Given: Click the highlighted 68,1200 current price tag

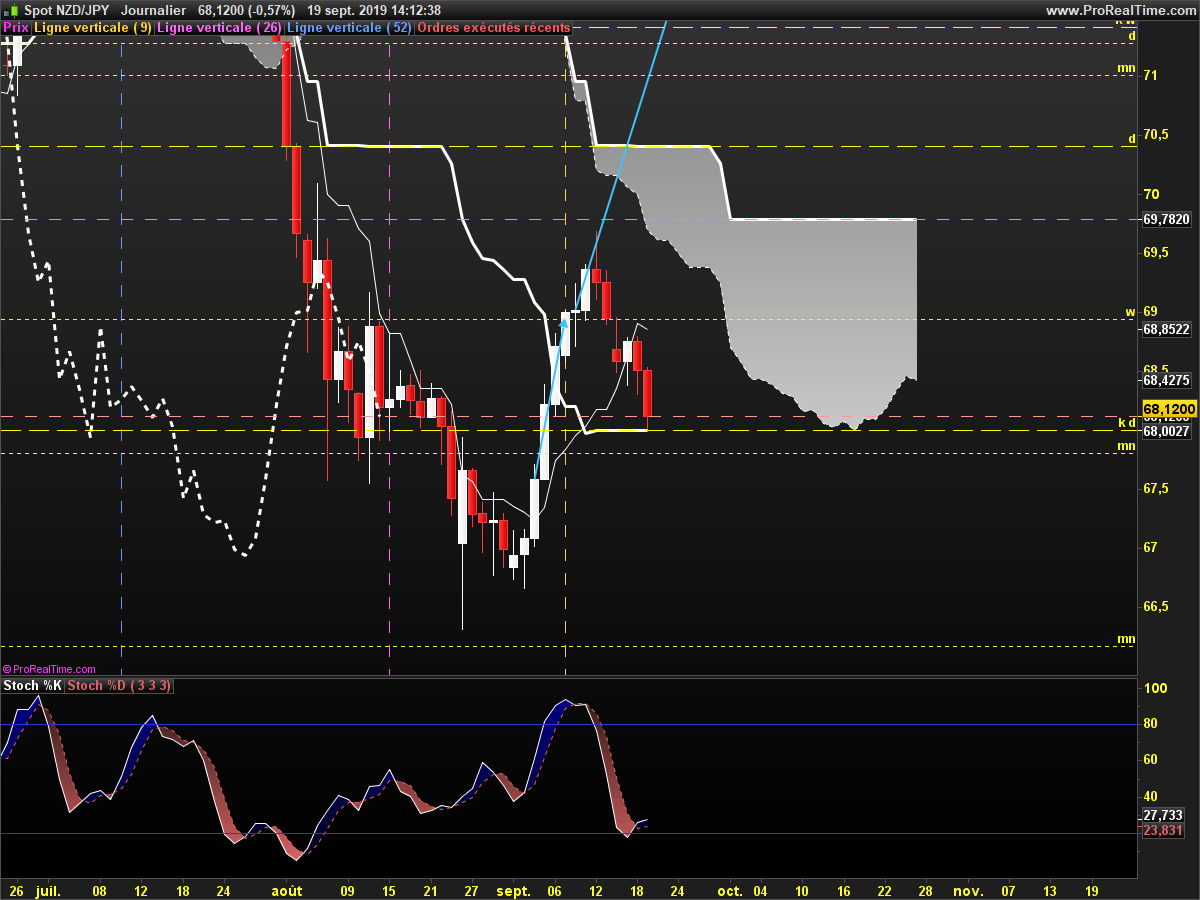Looking at the screenshot, I should pos(1168,410).
